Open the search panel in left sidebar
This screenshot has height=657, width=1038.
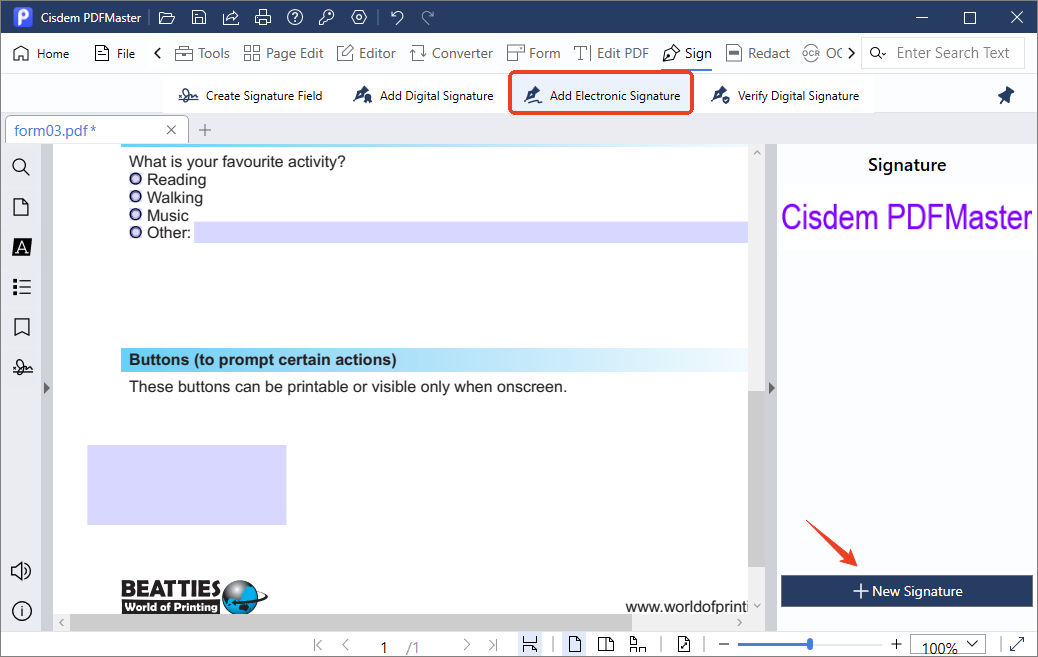pos(21,167)
